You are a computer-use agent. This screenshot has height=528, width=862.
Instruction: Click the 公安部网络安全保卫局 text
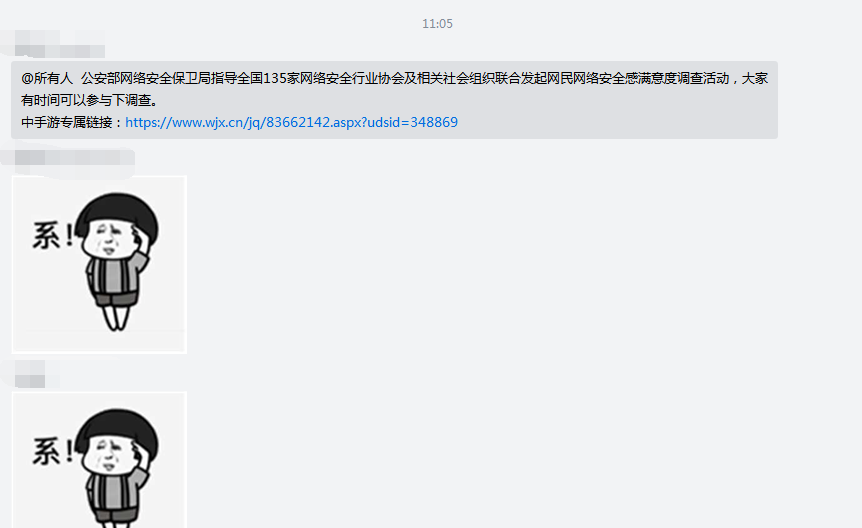coord(146,78)
